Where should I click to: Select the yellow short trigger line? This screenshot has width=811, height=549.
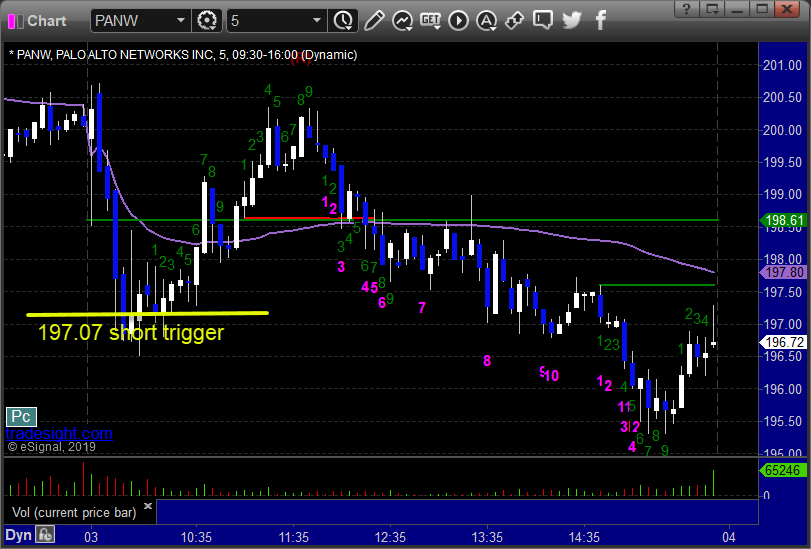click(147, 314)
